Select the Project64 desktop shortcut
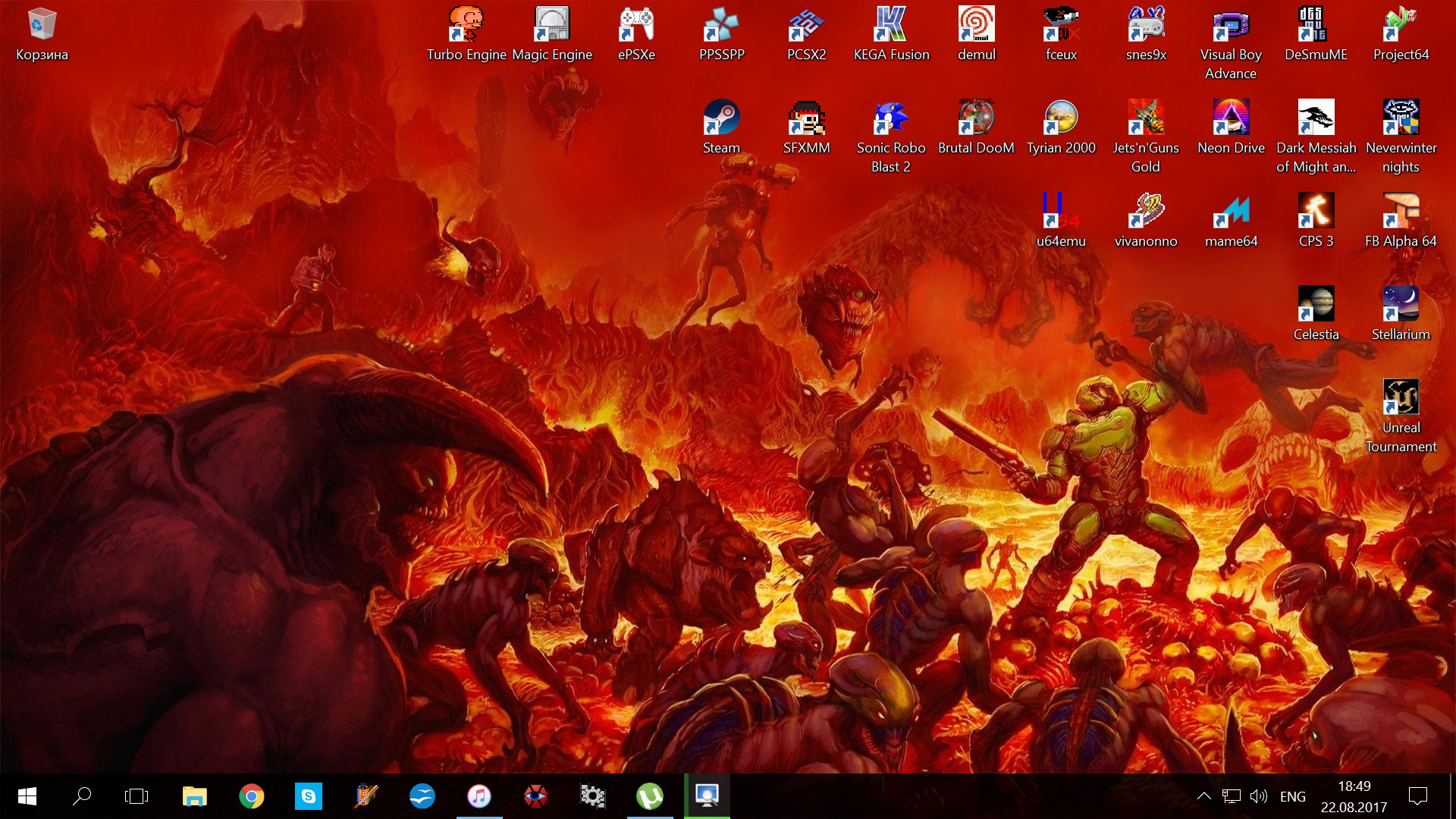1456x819 pixels. (1401, 35)
